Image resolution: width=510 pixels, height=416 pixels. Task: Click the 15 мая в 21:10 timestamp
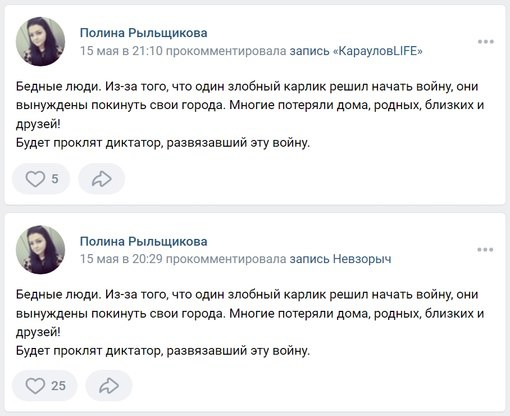121,51
